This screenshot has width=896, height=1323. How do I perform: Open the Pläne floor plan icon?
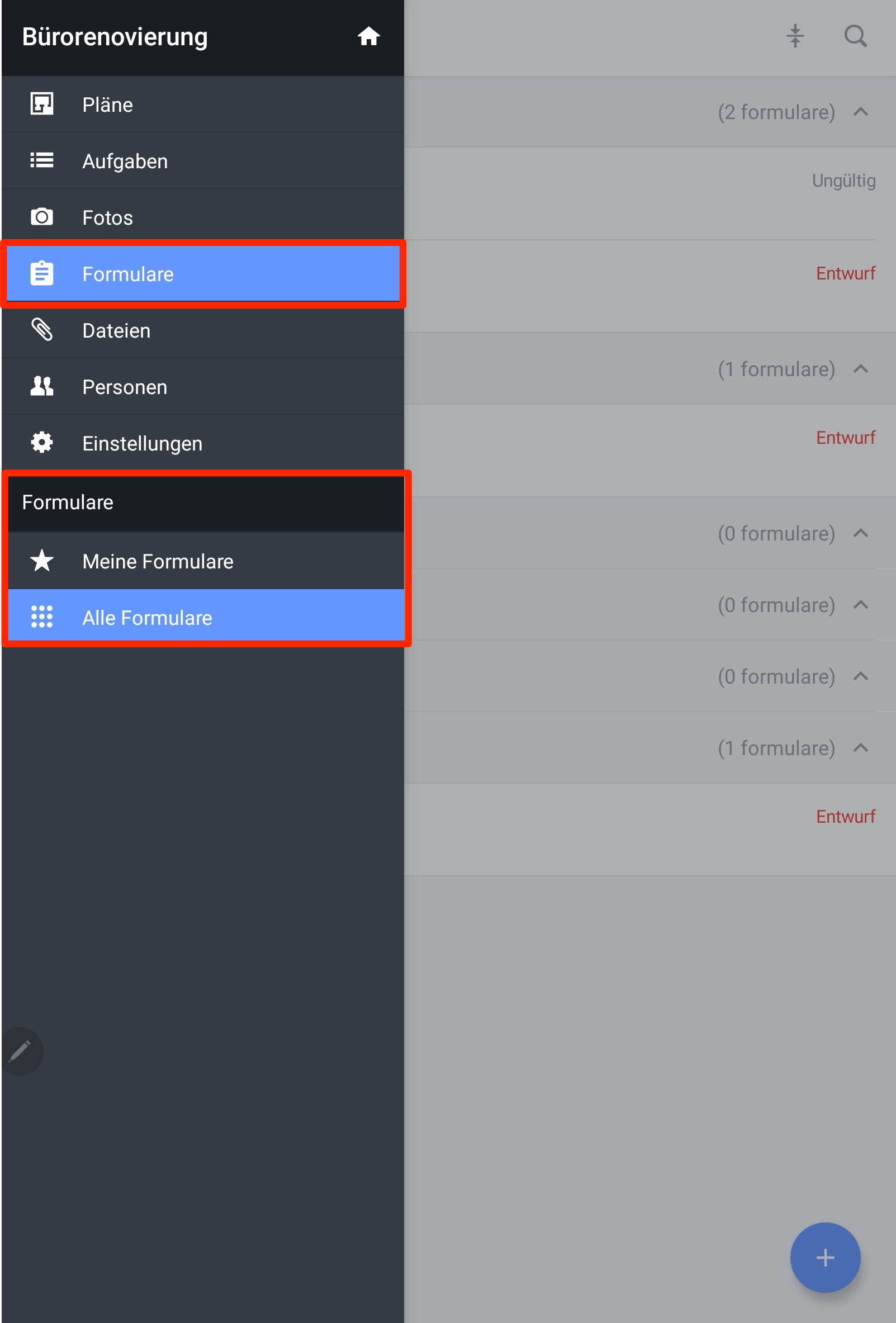point(41,104)
